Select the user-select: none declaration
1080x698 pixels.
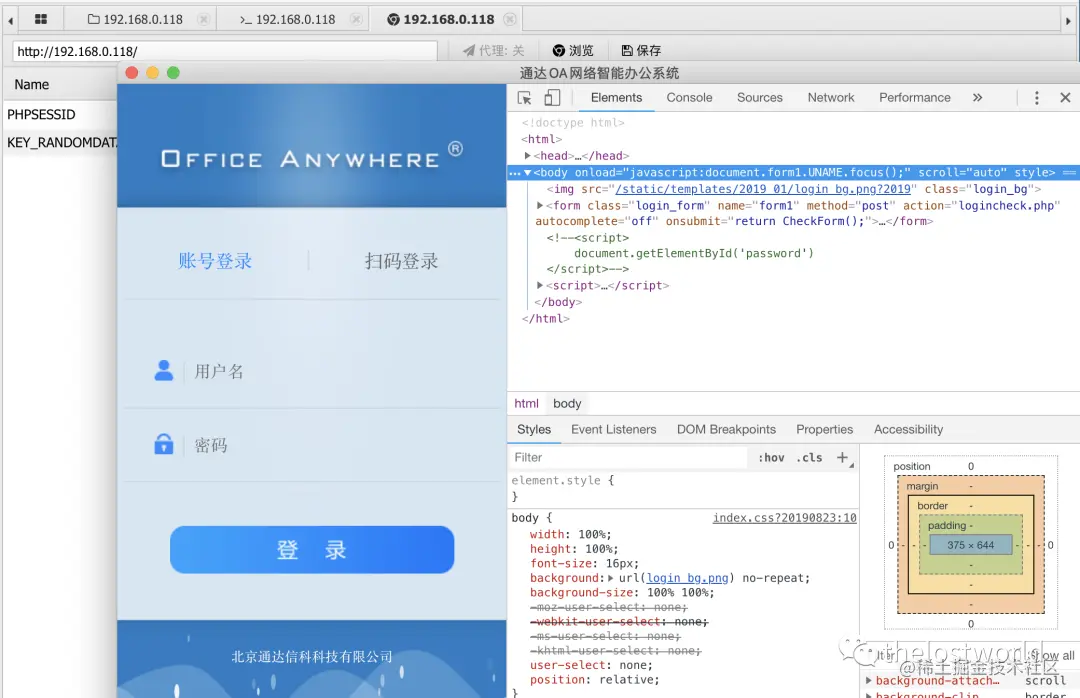(x=591, y=665)
